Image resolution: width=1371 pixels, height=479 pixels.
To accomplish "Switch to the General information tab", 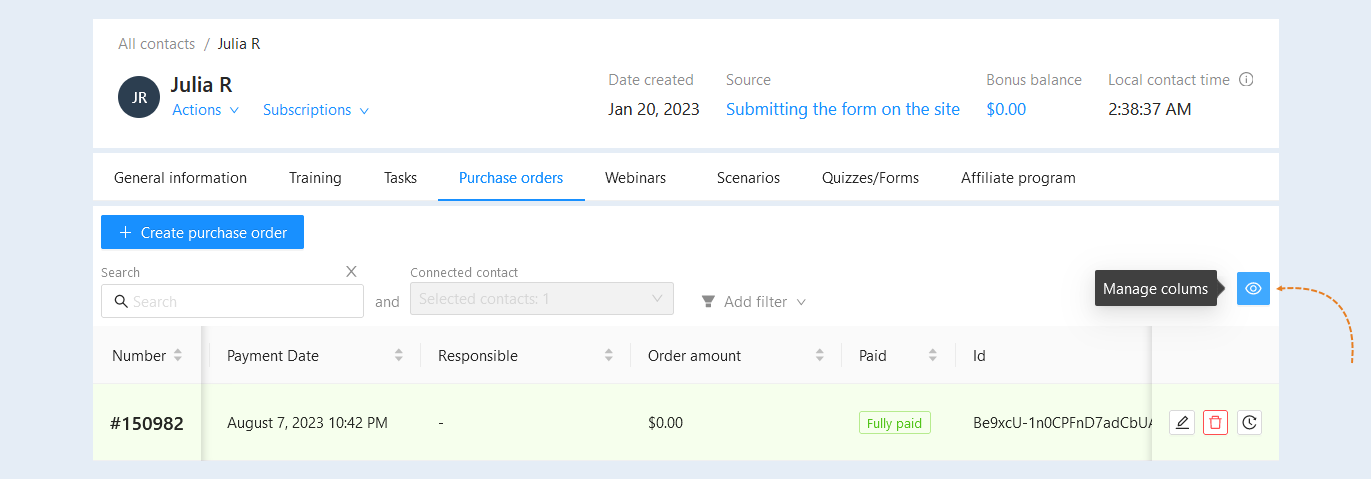I will 180,178.
